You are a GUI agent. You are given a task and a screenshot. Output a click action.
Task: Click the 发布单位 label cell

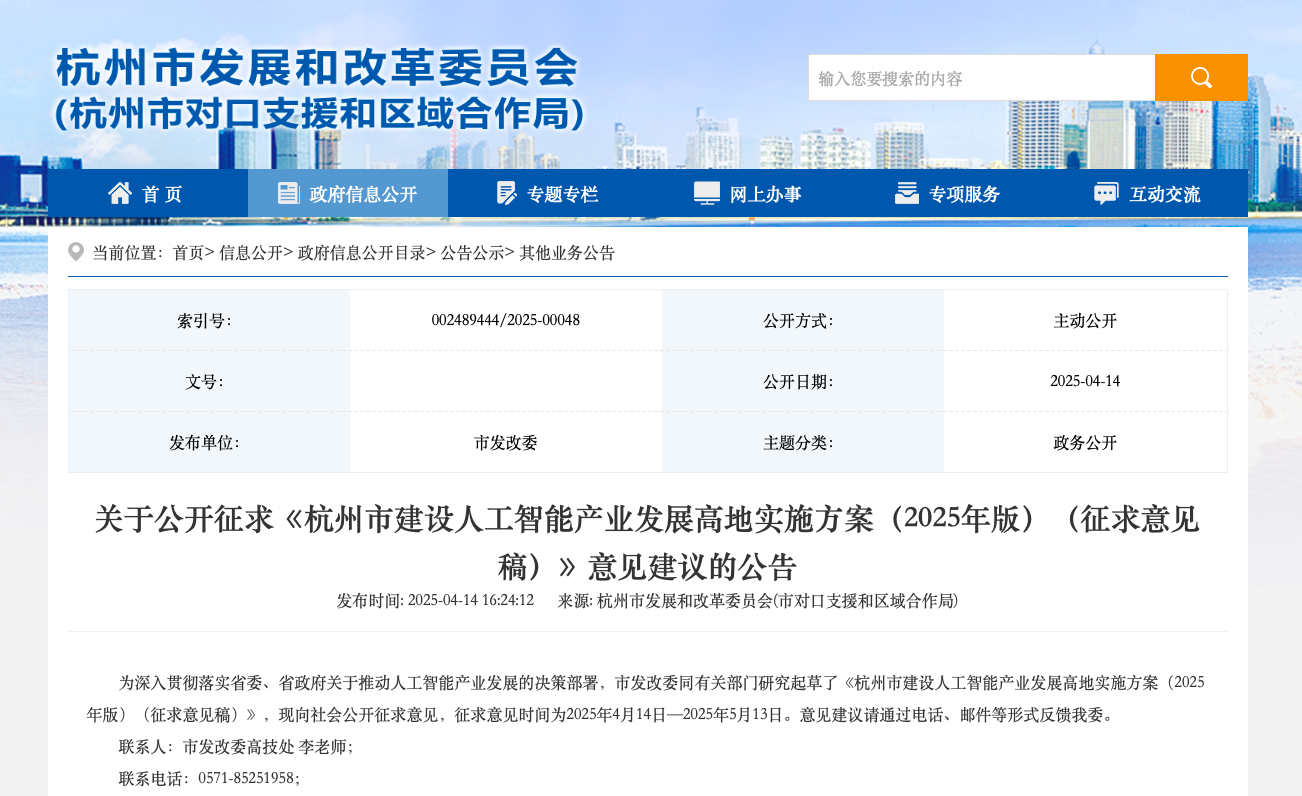coord(209,442)
